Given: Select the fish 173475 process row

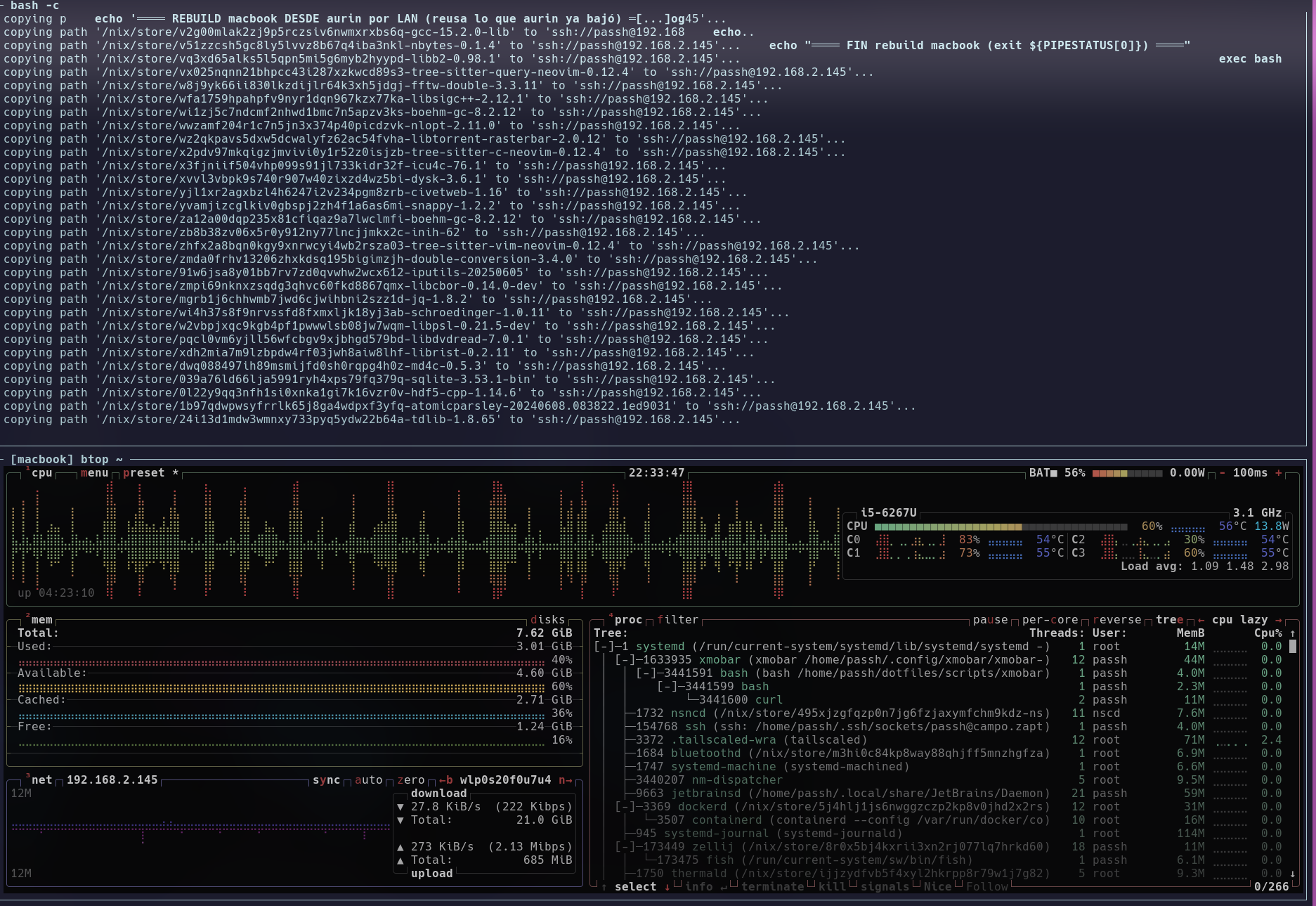Looking at the screenshot, I should click(937, 860).
